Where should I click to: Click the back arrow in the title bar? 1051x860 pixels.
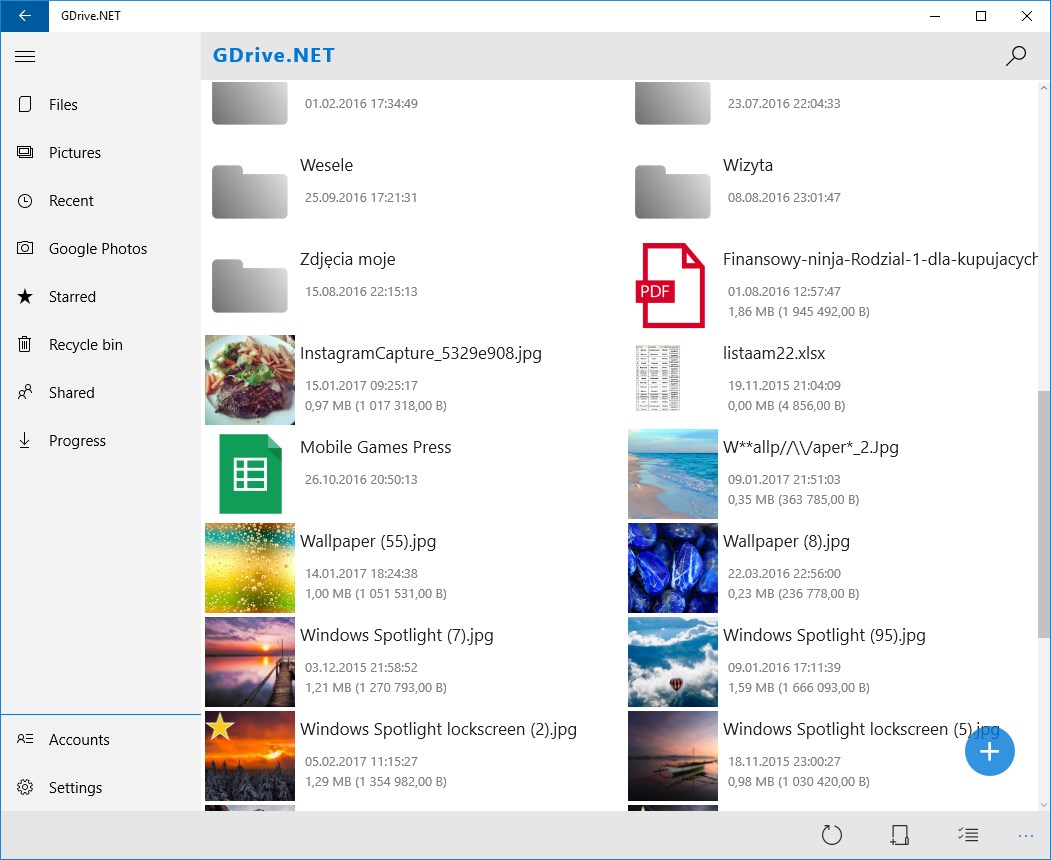point(24,16)
